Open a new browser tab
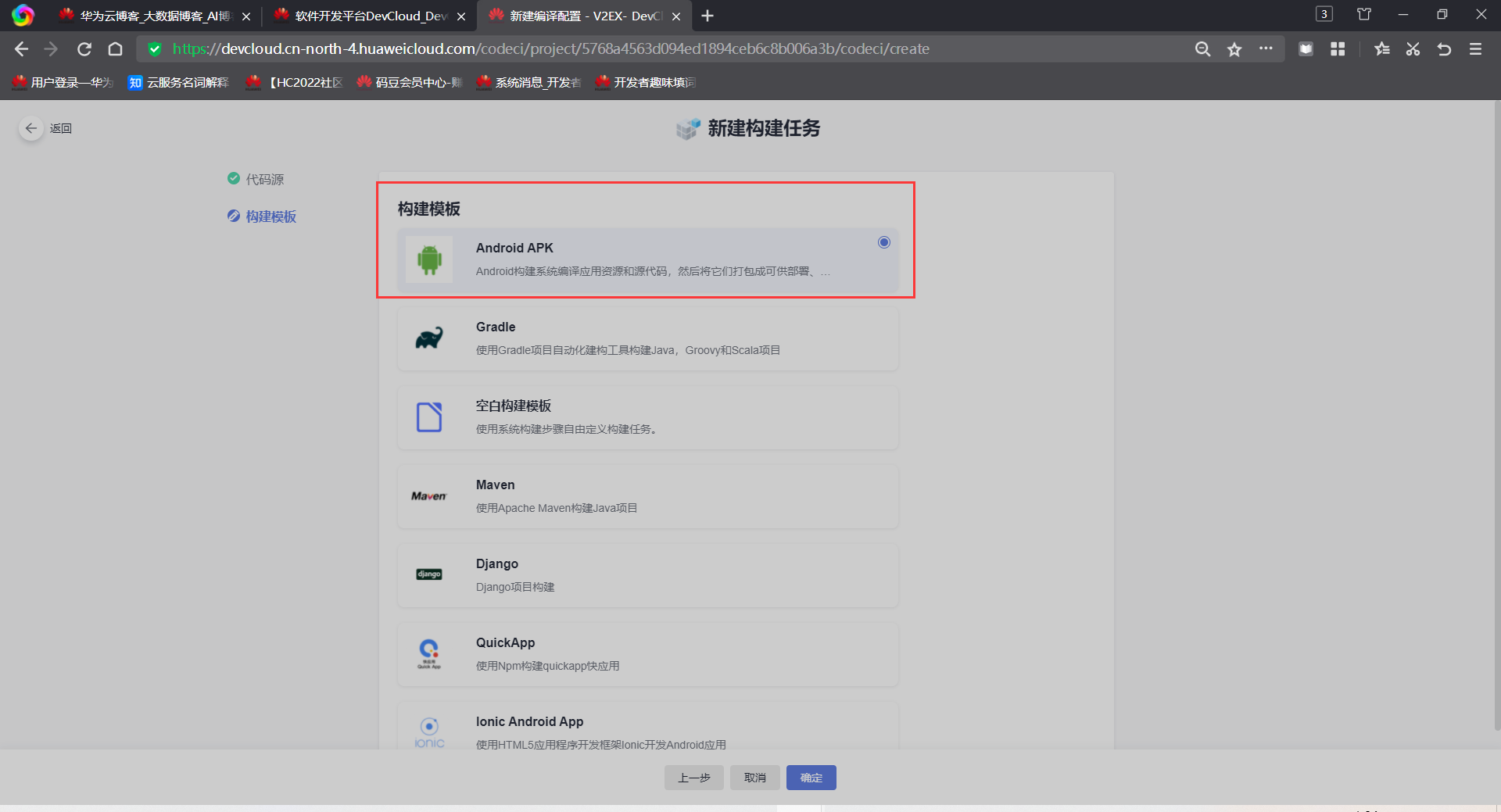Viewport: 1501px width, 812px height. (x=708, y=16)
